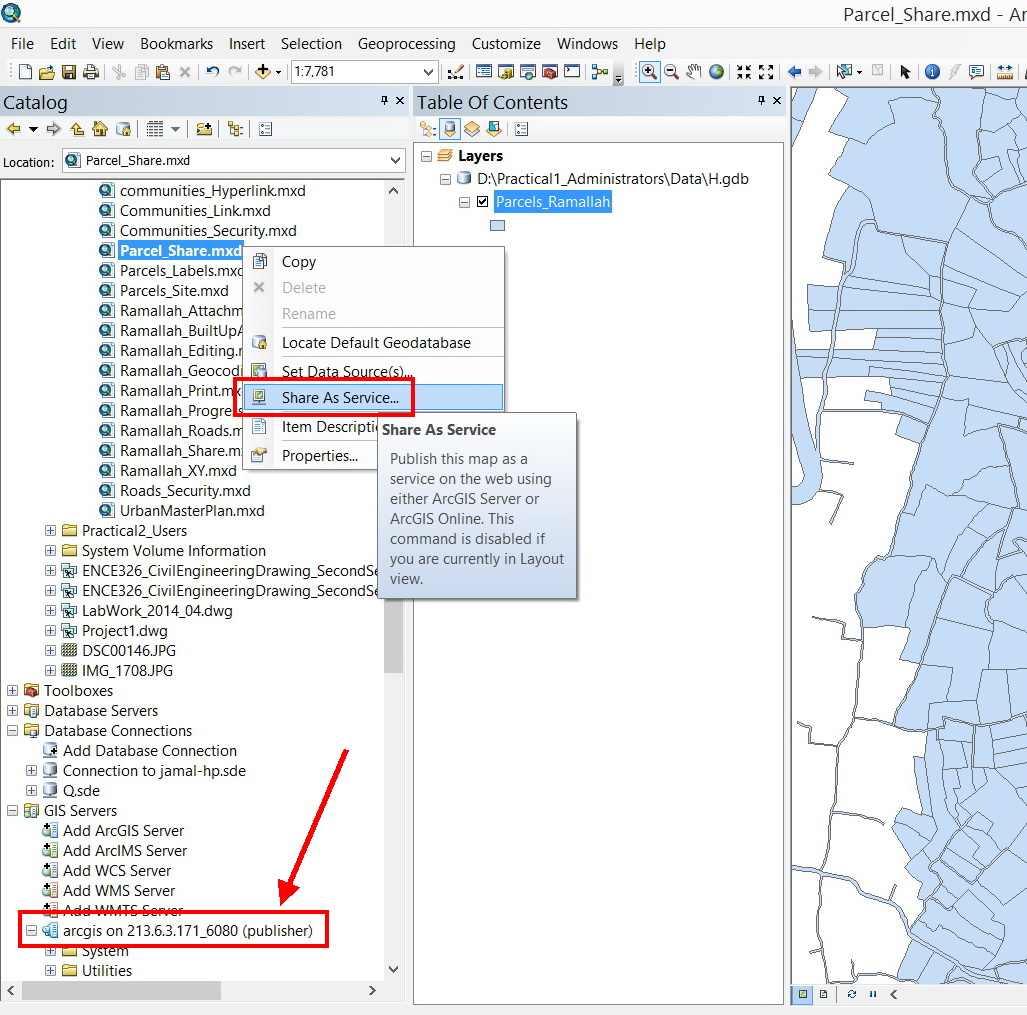
Task: Select Properties in the context menu
Action: [x=319, y=456]
